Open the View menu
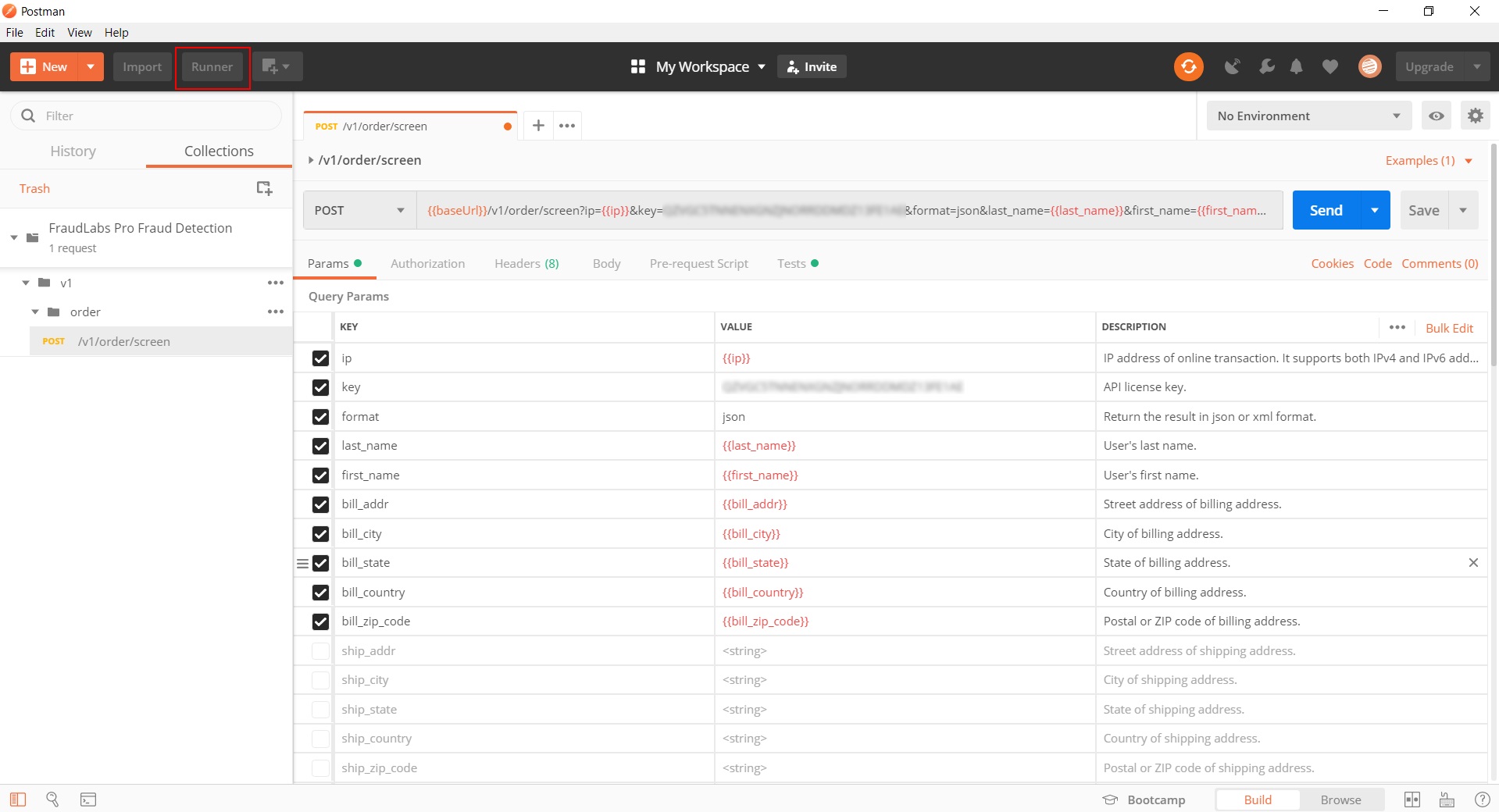The height and width of the screenshot is (812, 1499). (x=80, y=32)
